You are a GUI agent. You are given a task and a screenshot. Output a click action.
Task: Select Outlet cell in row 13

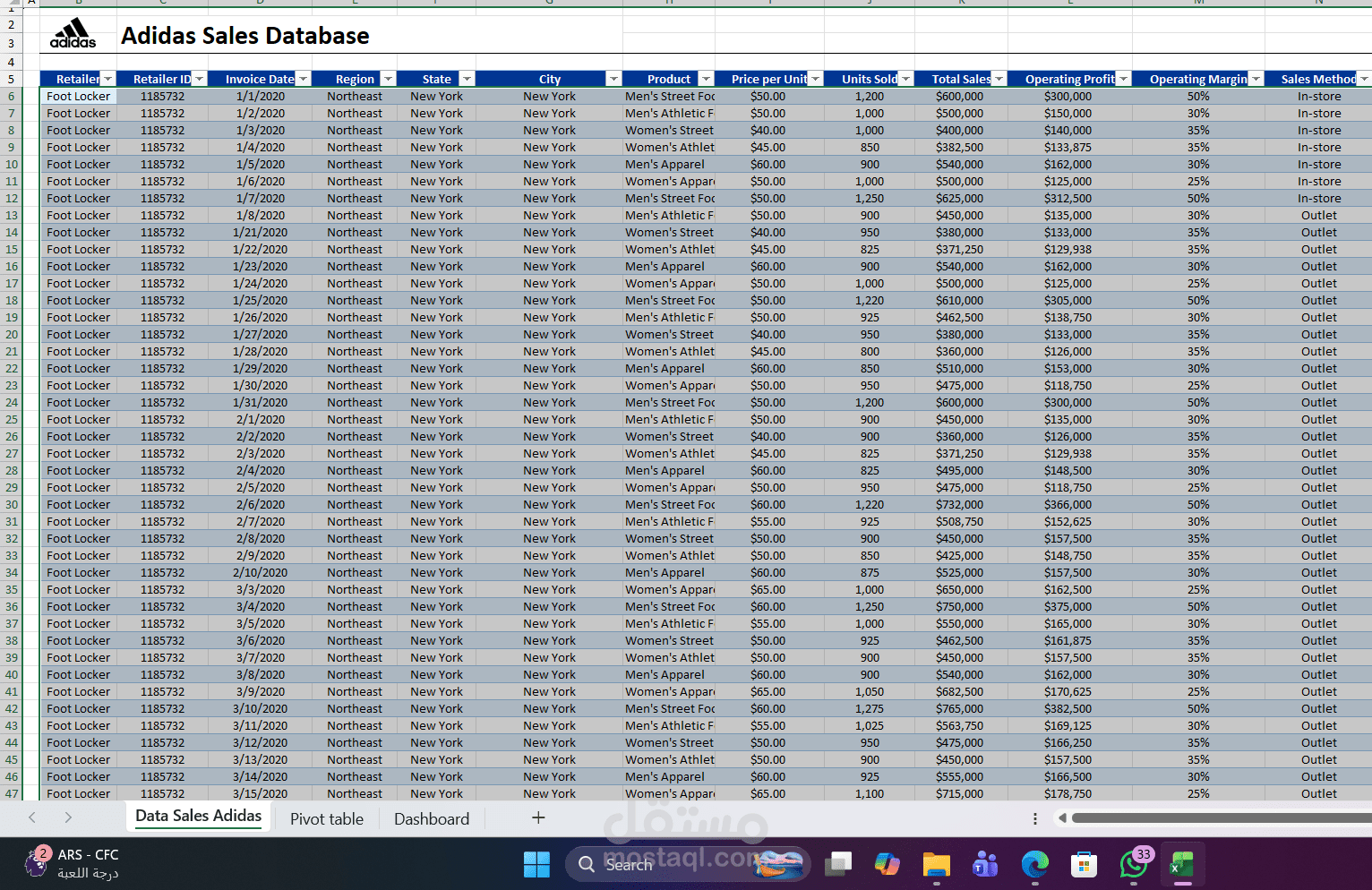(x=1319, y=215)
